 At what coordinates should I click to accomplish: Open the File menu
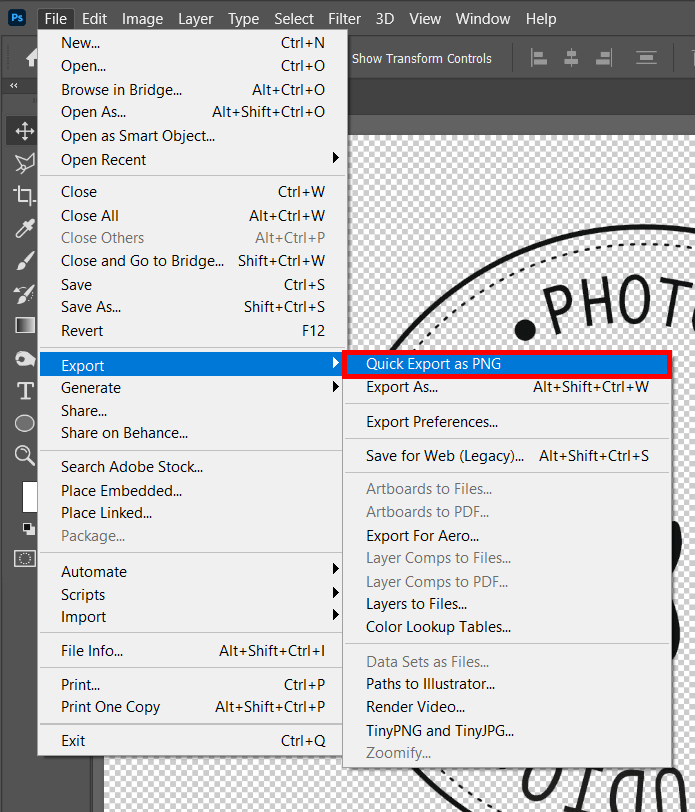[55, 19]
